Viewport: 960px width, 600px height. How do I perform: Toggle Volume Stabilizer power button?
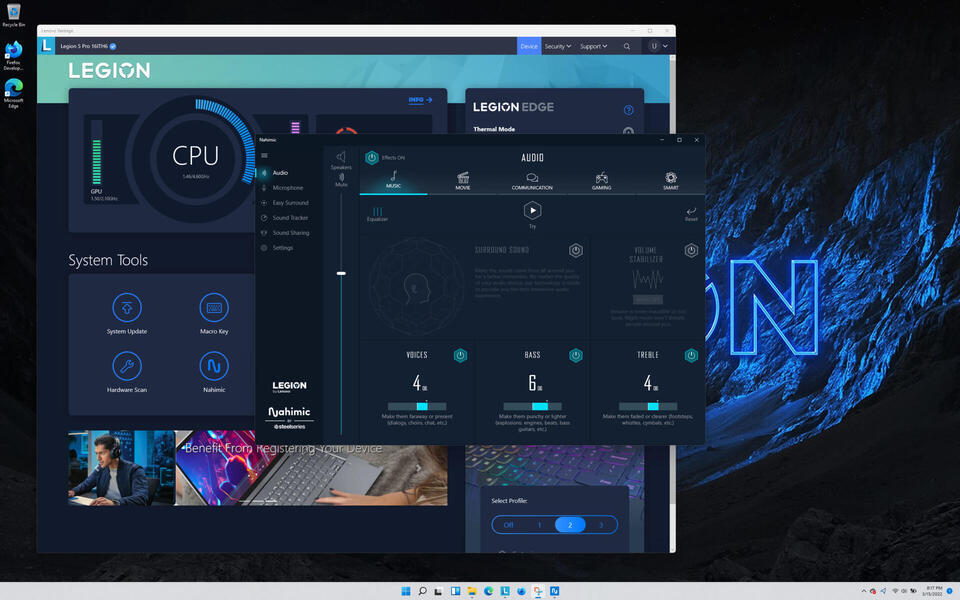pos(691,250)
